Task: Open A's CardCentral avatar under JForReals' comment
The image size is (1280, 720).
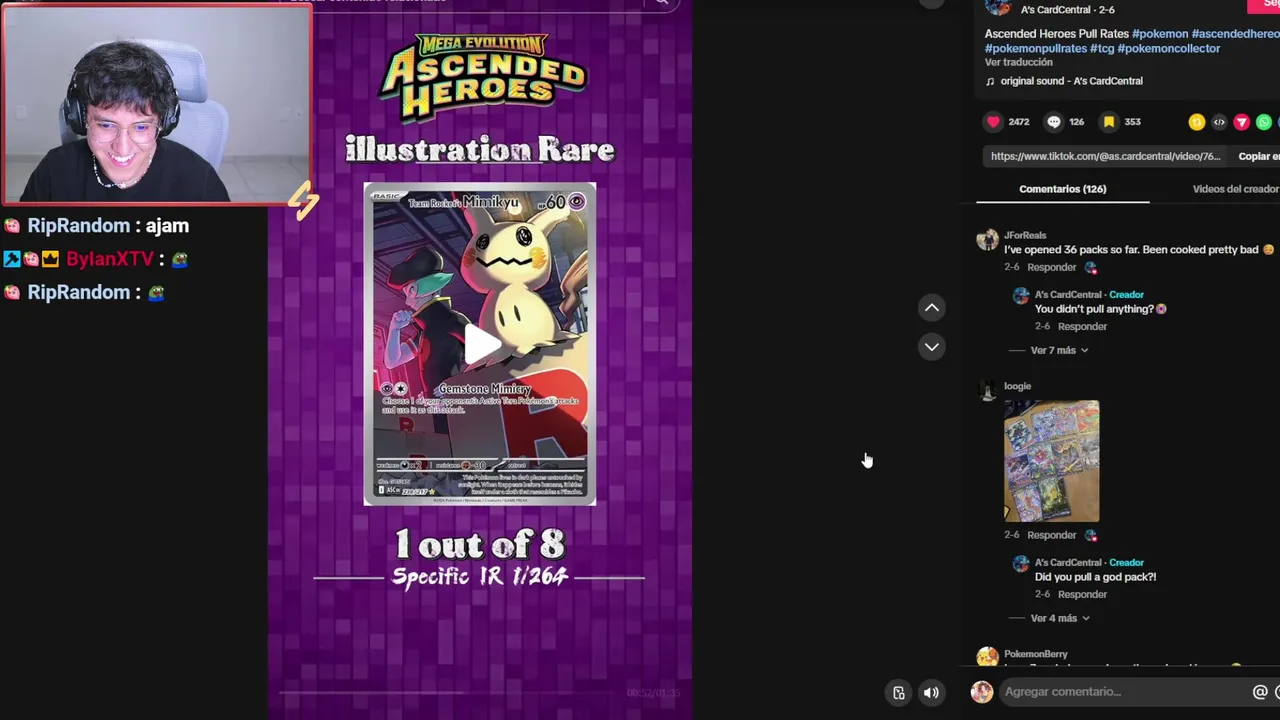Action: click(x=1021, y=296)
